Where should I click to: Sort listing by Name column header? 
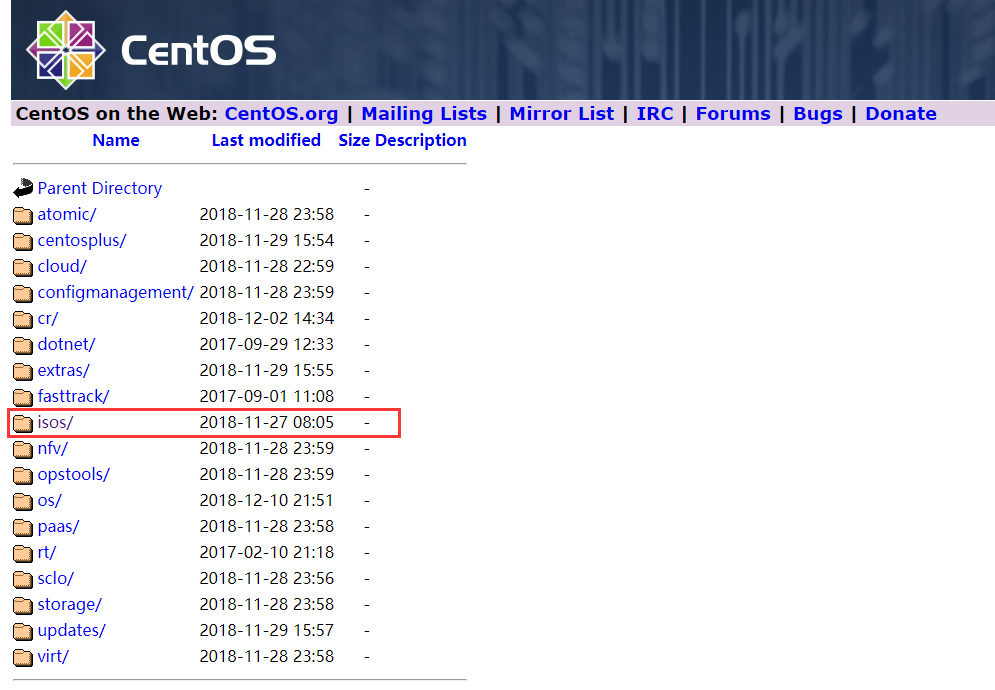coord(116,140)
